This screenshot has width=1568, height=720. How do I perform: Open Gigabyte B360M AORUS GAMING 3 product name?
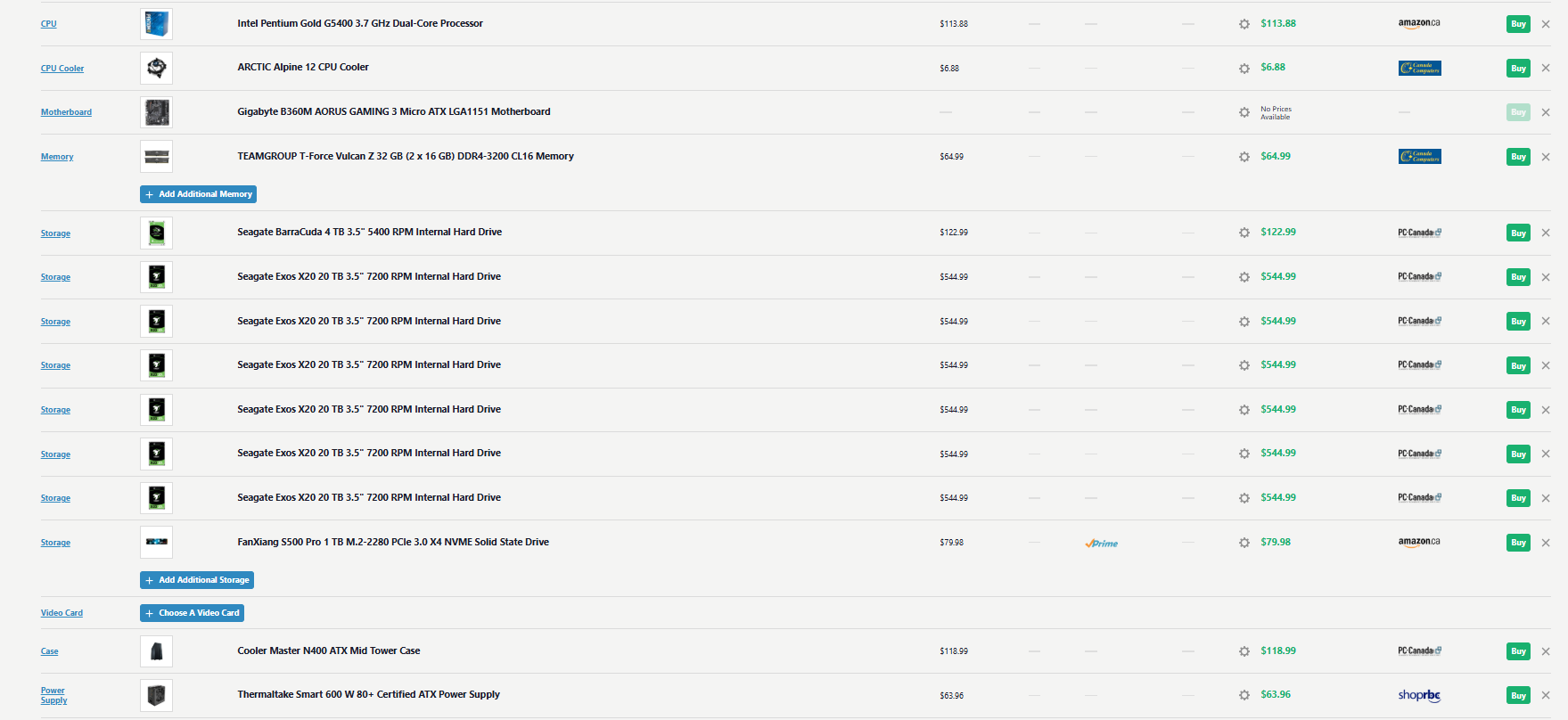click(x=394, y=111)
